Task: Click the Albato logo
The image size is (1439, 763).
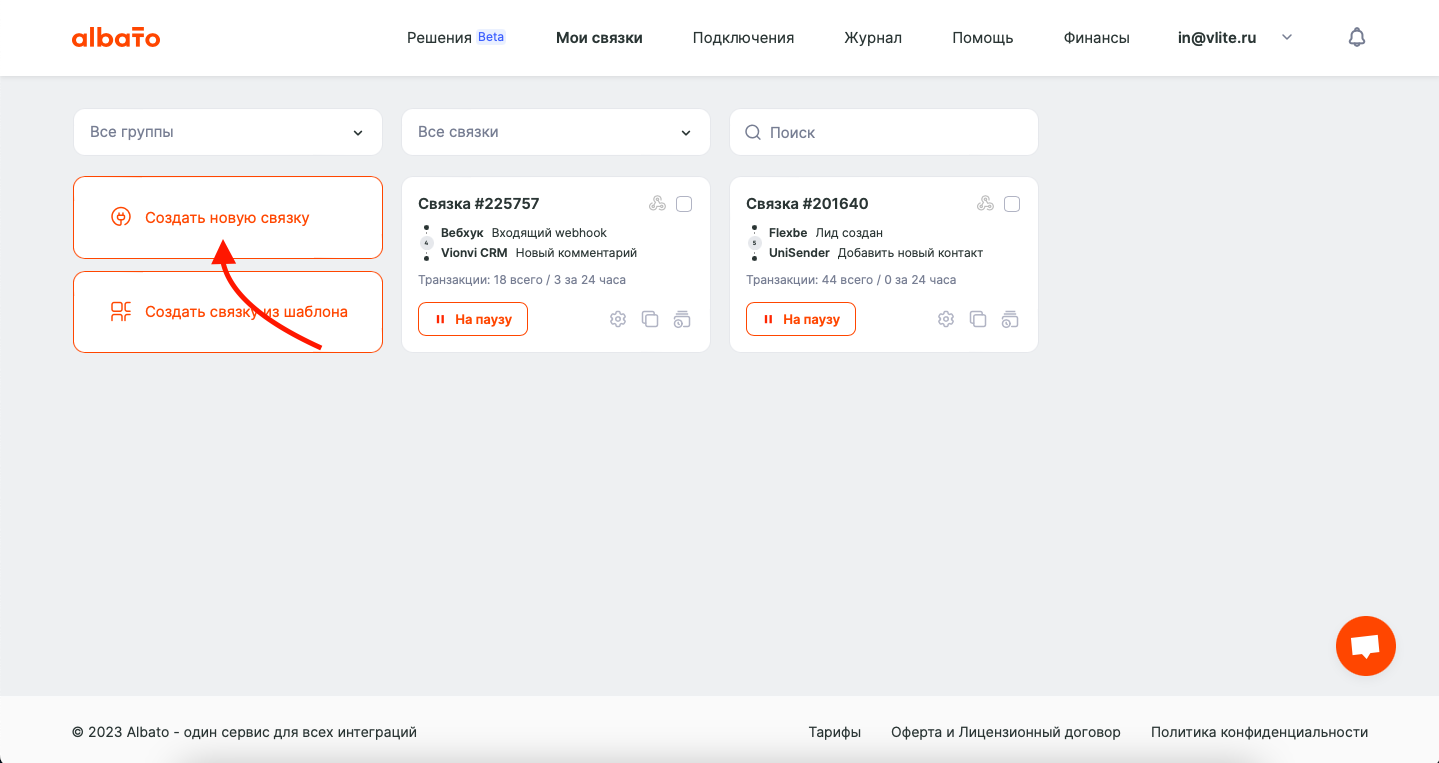Action: [x=116, y=38]
